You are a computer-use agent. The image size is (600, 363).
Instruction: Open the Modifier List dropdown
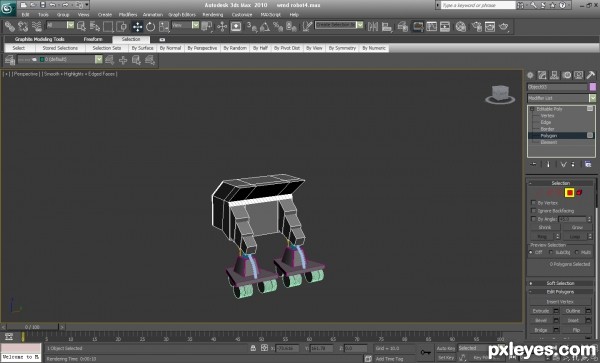click(561, 98)
